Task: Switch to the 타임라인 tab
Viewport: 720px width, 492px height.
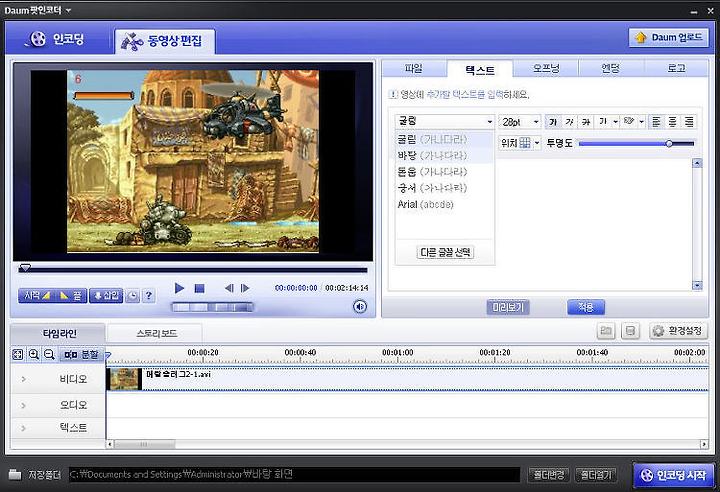Action: [x=59, y=334]
